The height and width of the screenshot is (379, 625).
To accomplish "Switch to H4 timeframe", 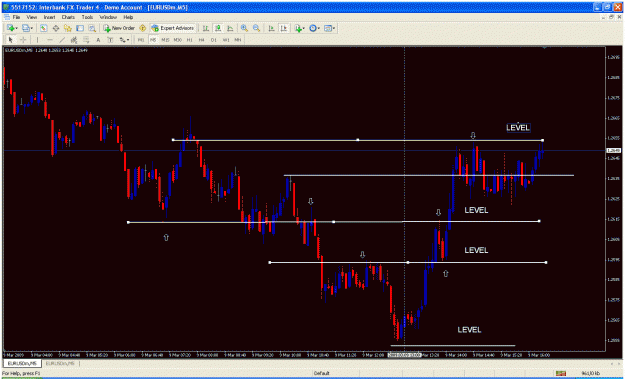I will (202, 40).
